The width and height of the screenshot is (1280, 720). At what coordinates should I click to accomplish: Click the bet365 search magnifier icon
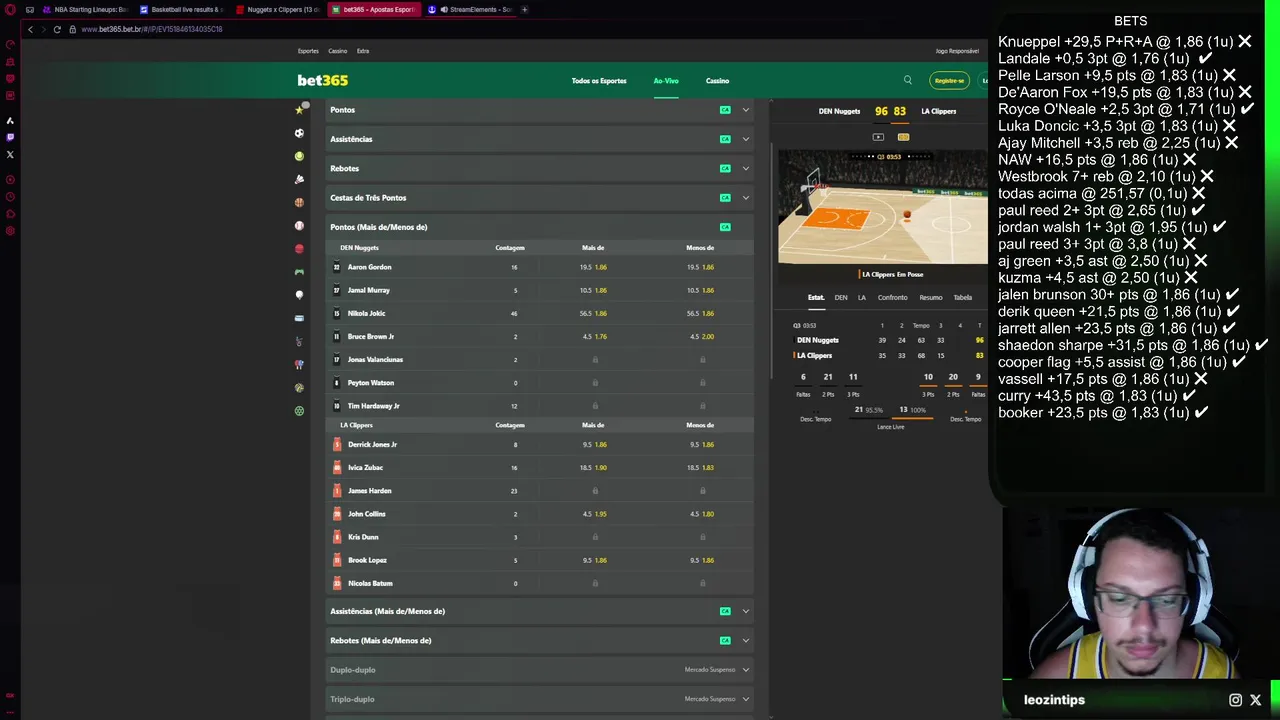click(x=908, y=80)
